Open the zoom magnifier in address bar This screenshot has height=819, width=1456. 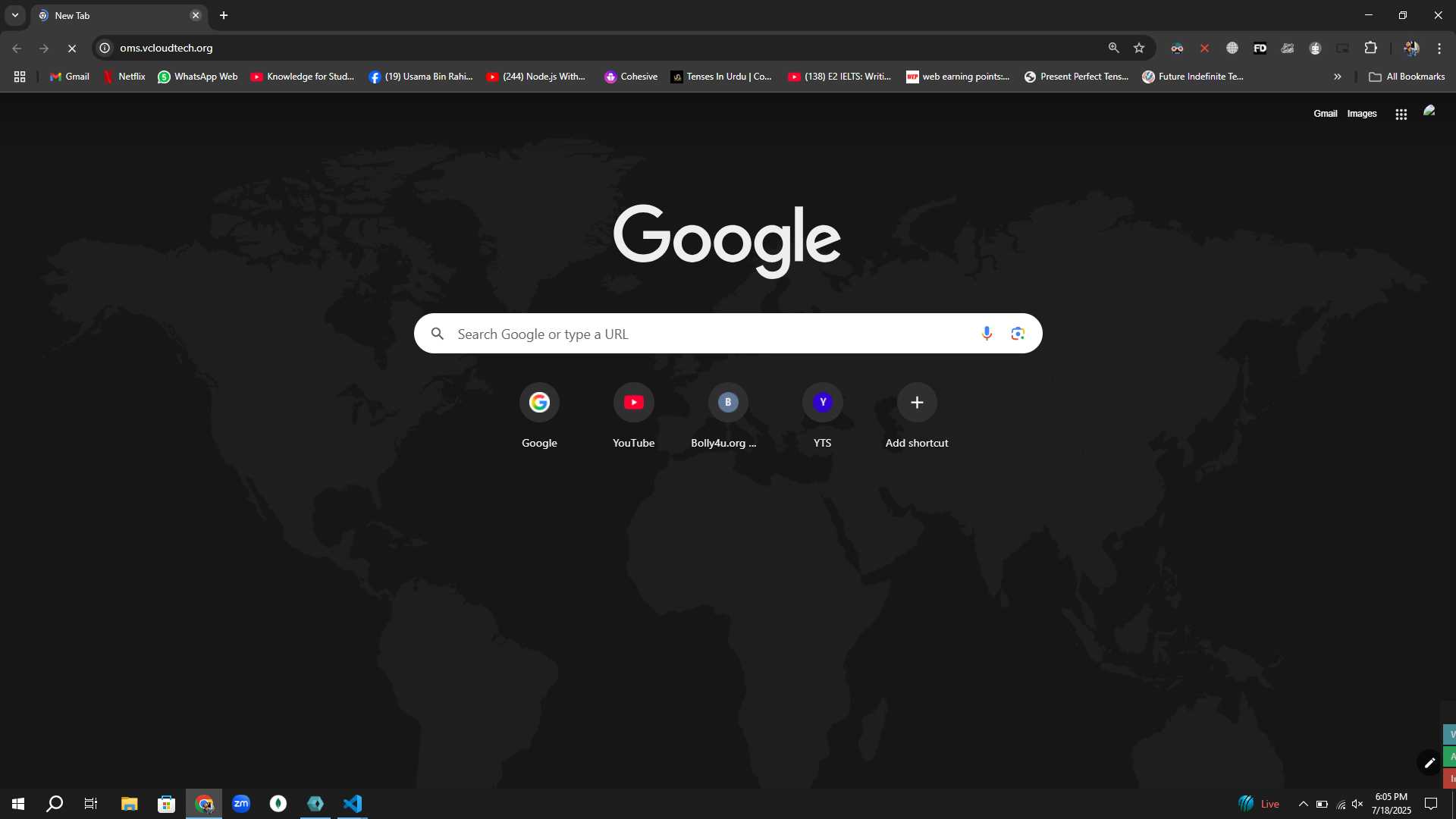click(x=1113, y=48)
